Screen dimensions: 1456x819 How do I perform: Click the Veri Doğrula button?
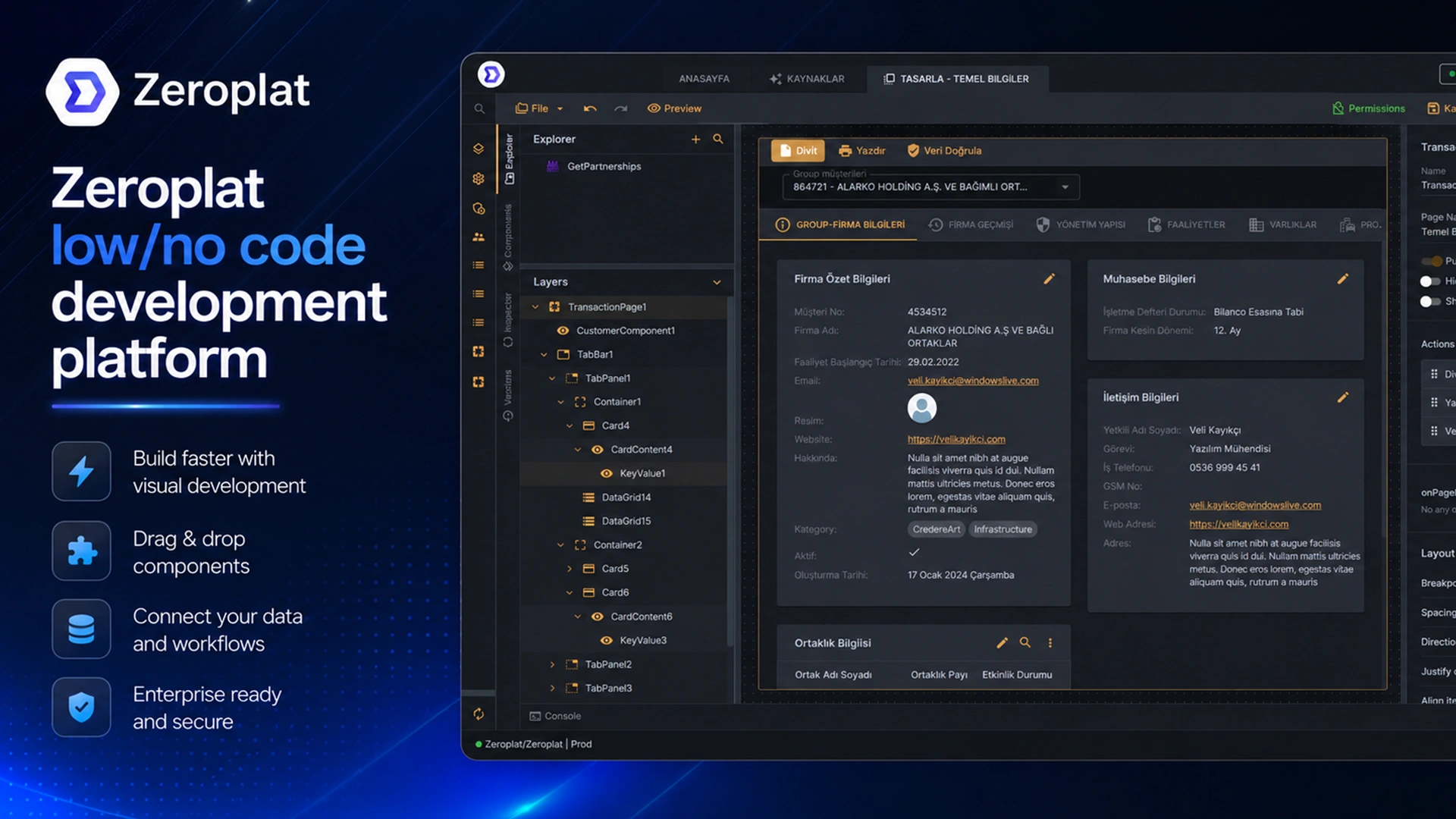tap(944, 150)
